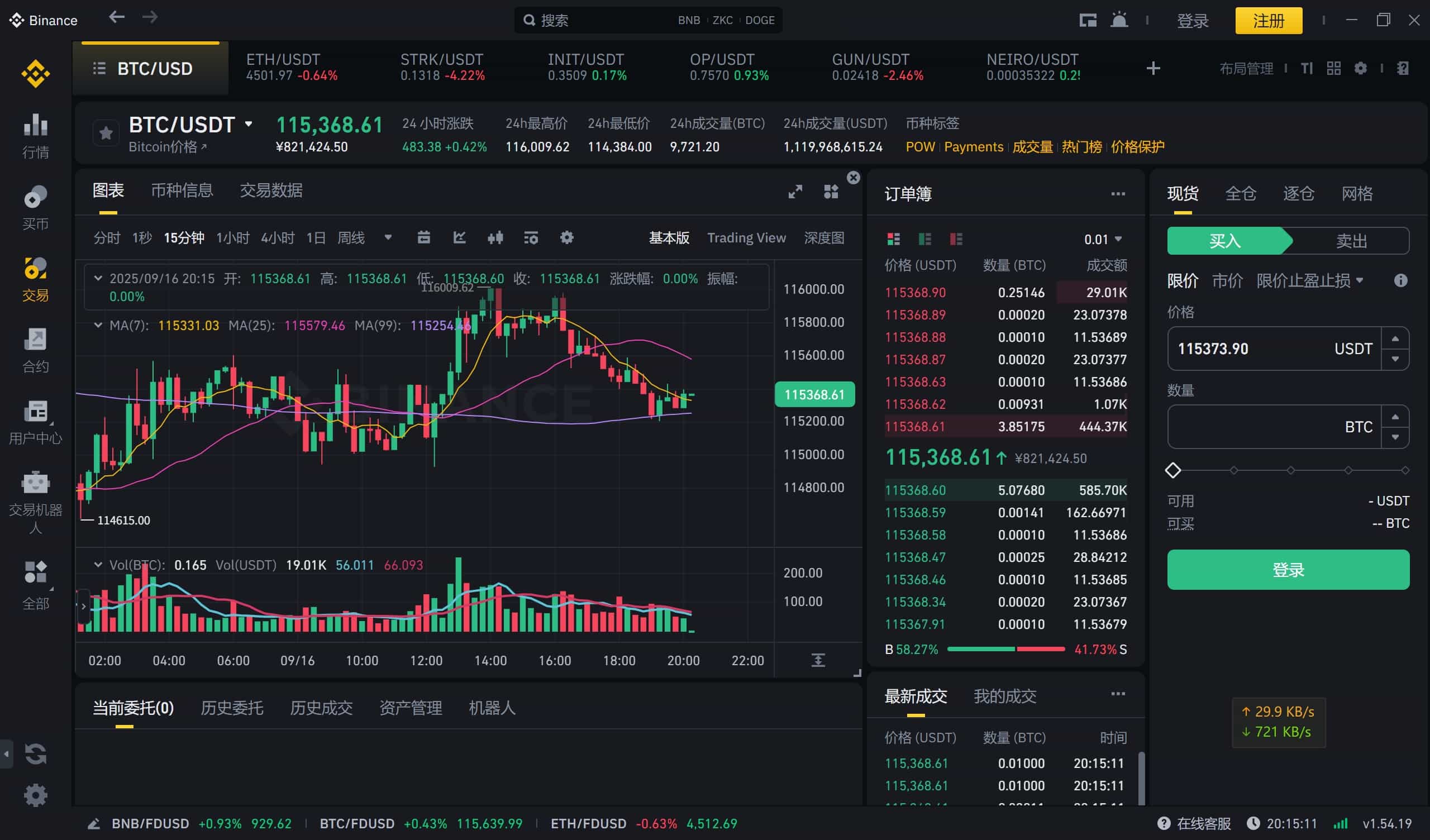The image size is (1430, 840).
Task: Click the yellow 注册 register button
Action: 1268,21
